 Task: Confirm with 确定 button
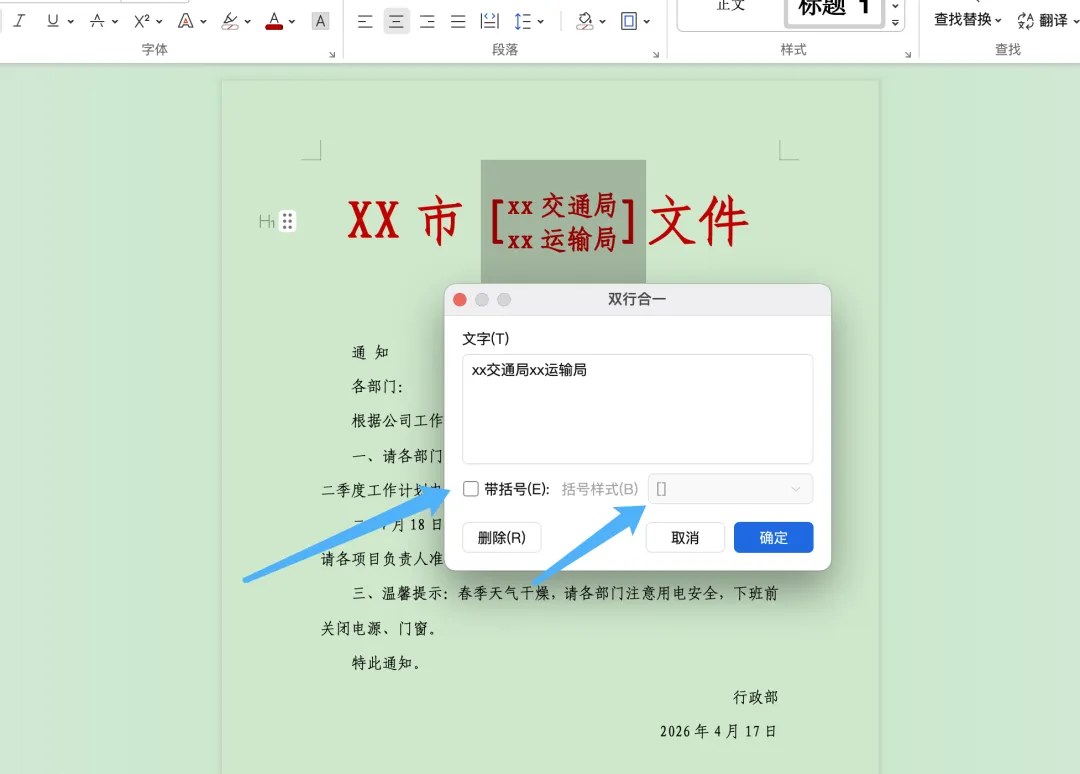point(773,537)
